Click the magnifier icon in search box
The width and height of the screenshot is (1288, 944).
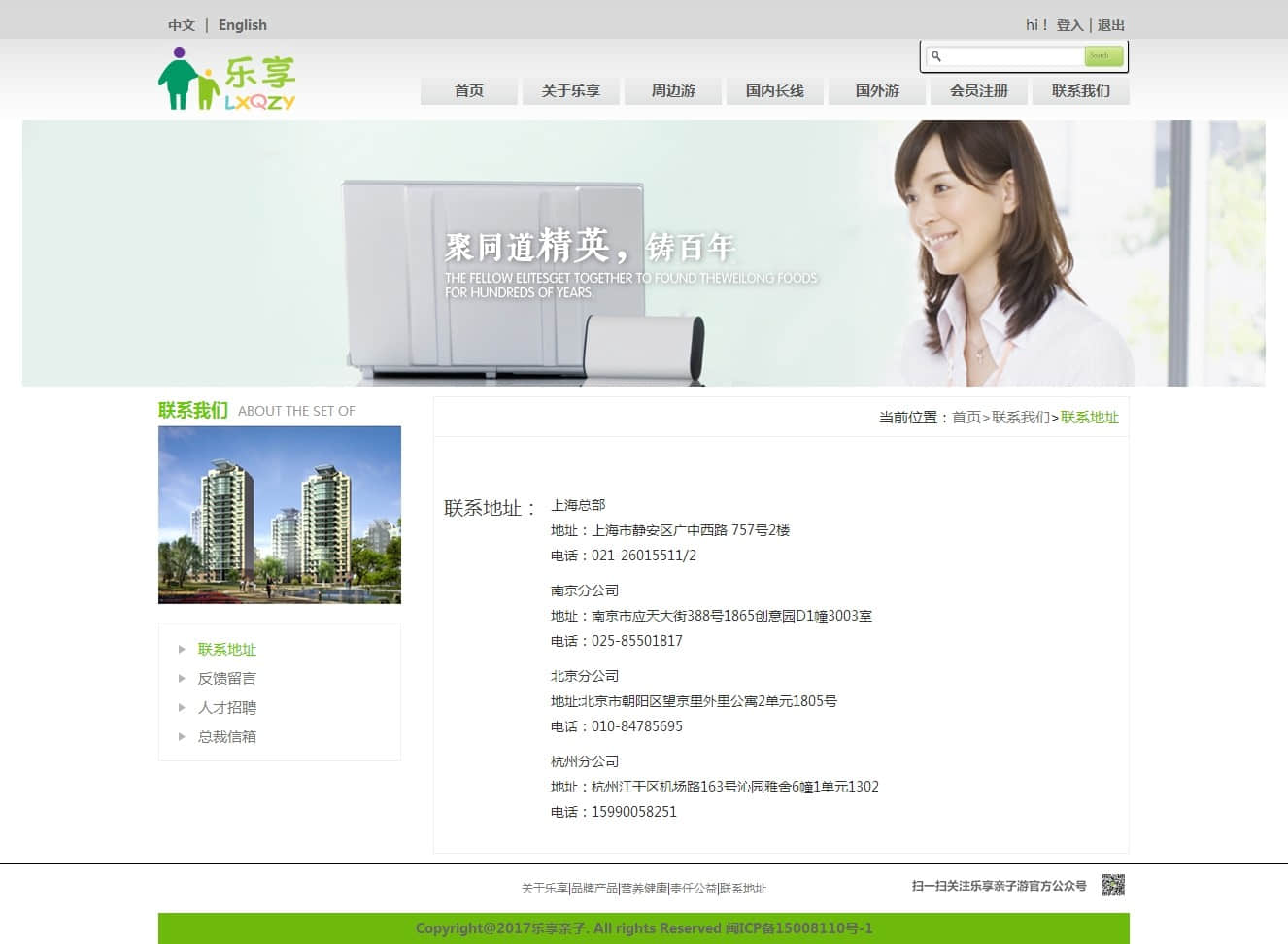(936, 56)
